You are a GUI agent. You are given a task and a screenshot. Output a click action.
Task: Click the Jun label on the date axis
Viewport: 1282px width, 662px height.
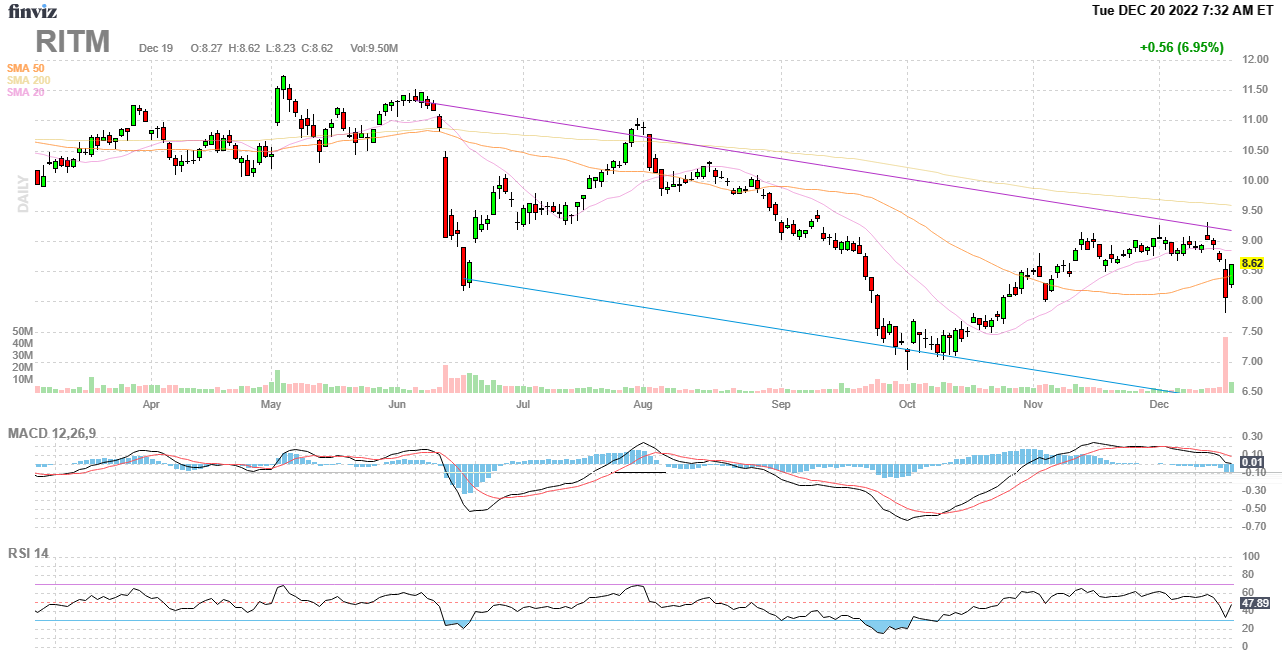pos(397,405)
